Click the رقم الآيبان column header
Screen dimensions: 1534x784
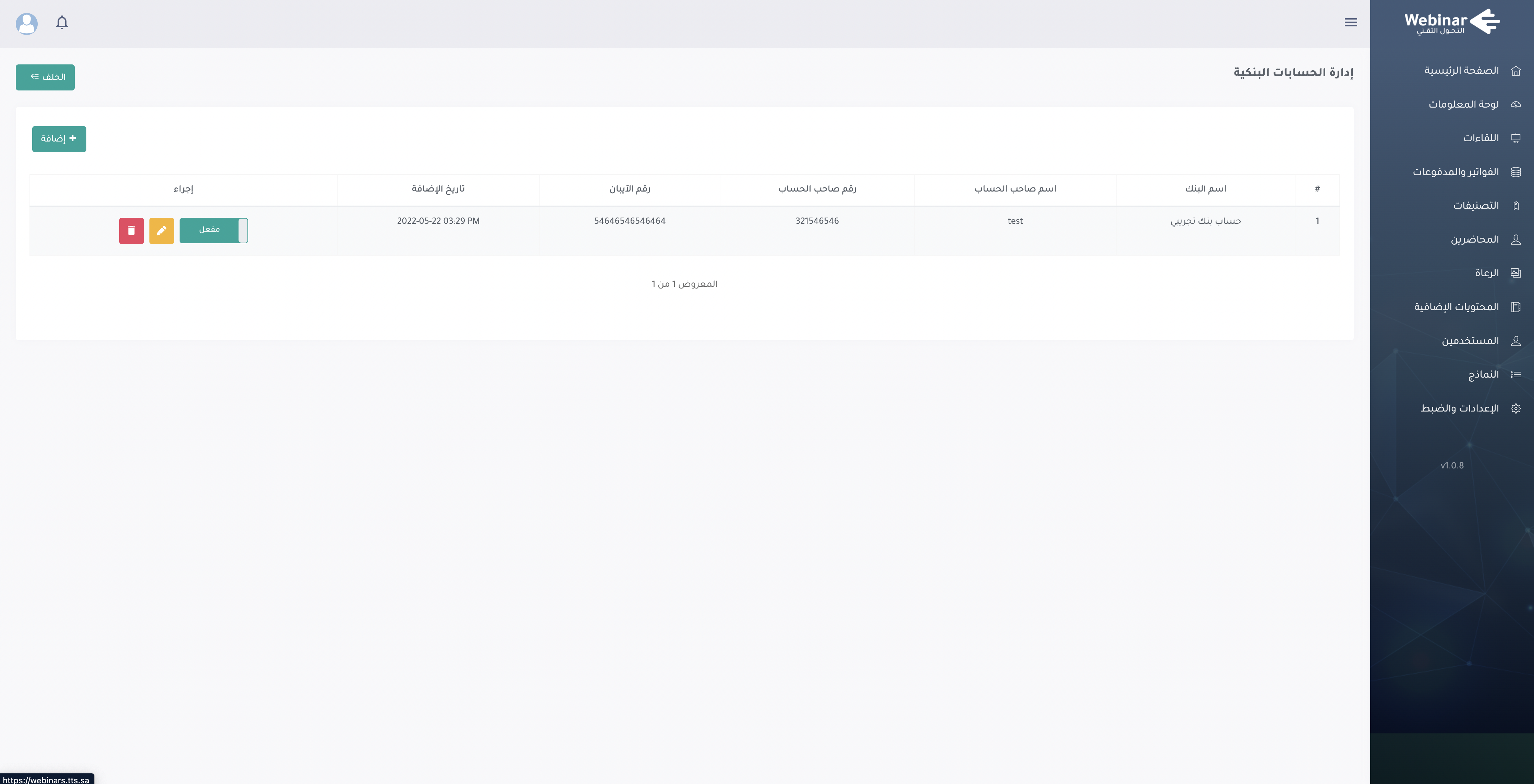(630, 189)
